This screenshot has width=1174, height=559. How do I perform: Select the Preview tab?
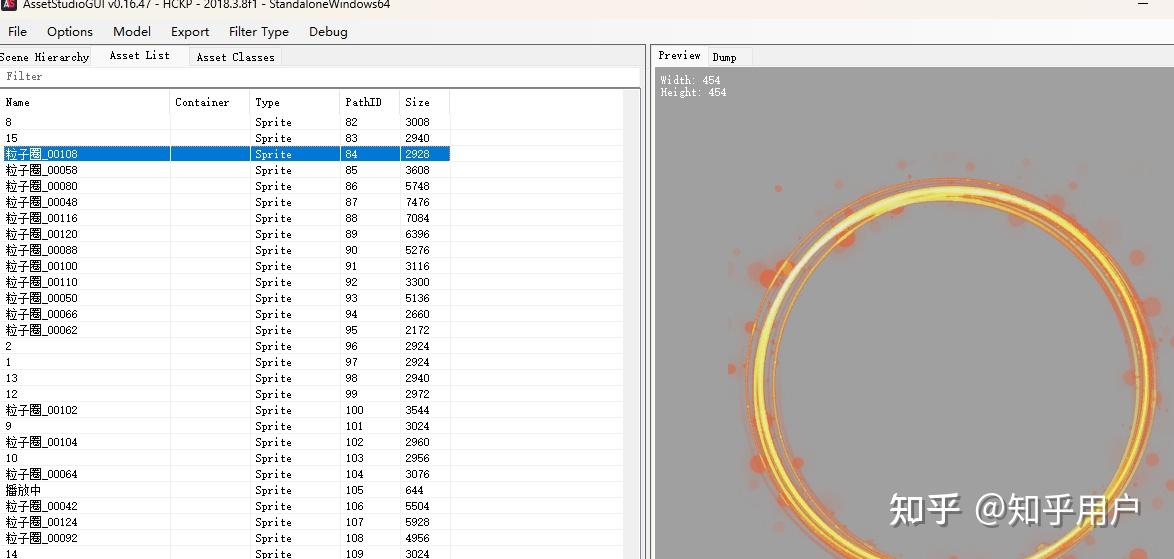(x=679, y=55)
